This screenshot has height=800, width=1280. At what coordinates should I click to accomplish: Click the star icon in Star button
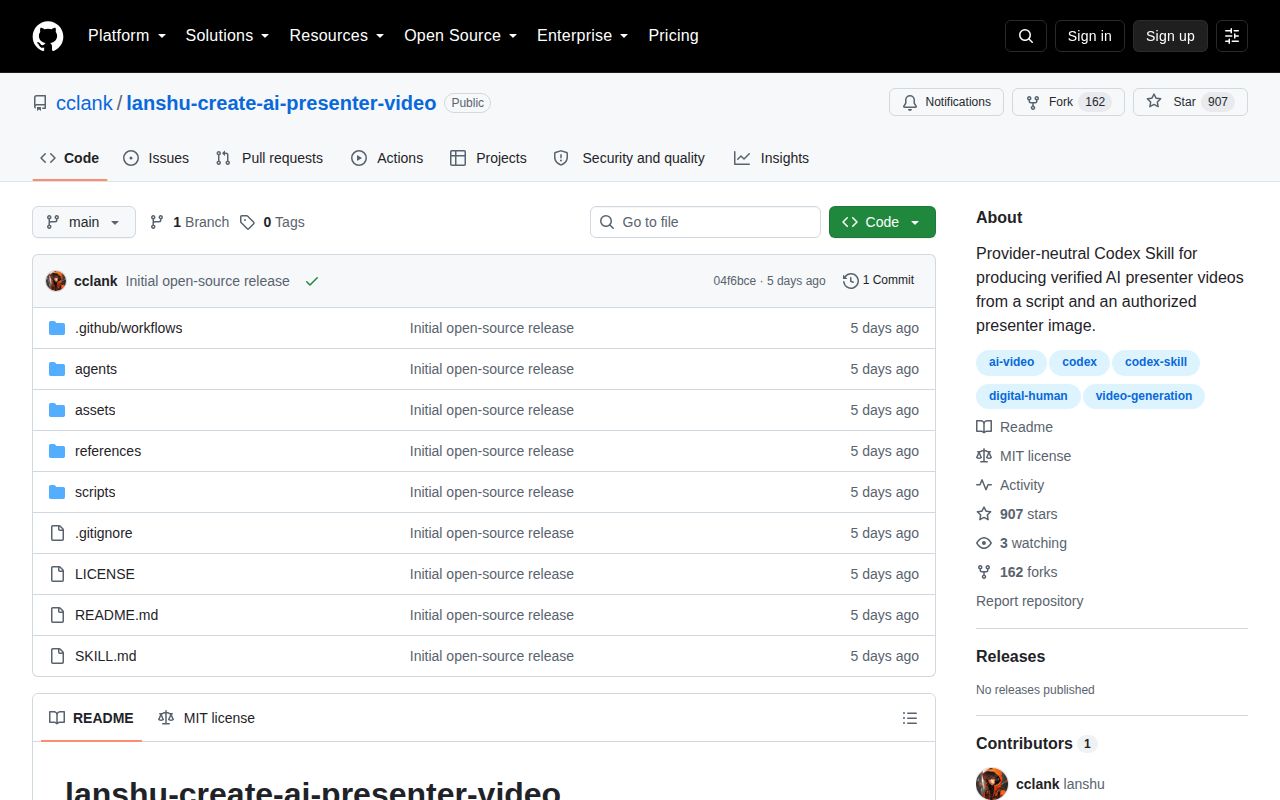click(1154, 102)
